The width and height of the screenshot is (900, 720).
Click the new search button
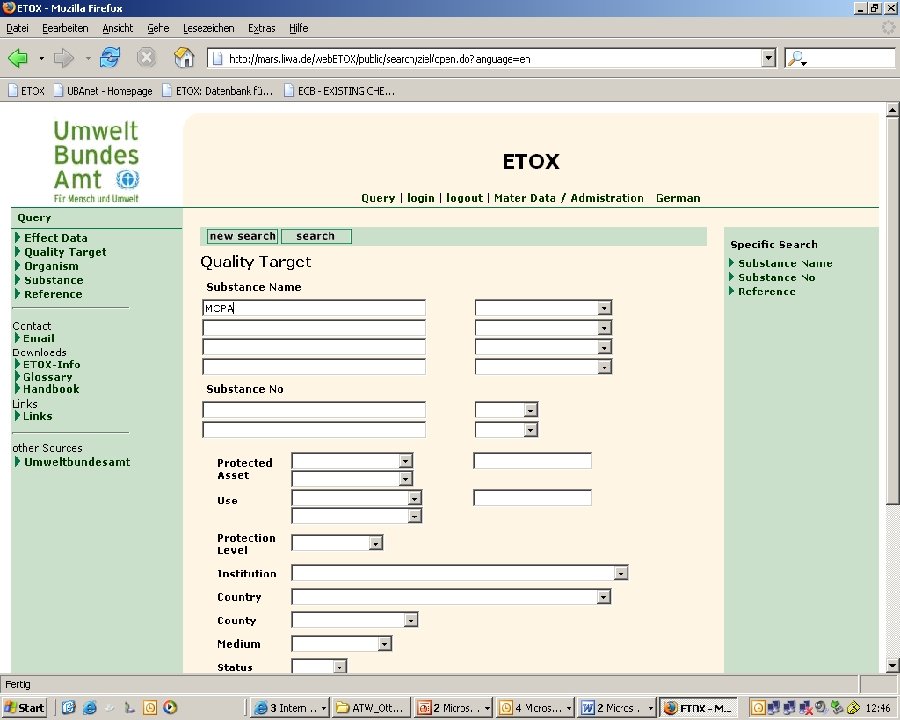click(242, 236)
